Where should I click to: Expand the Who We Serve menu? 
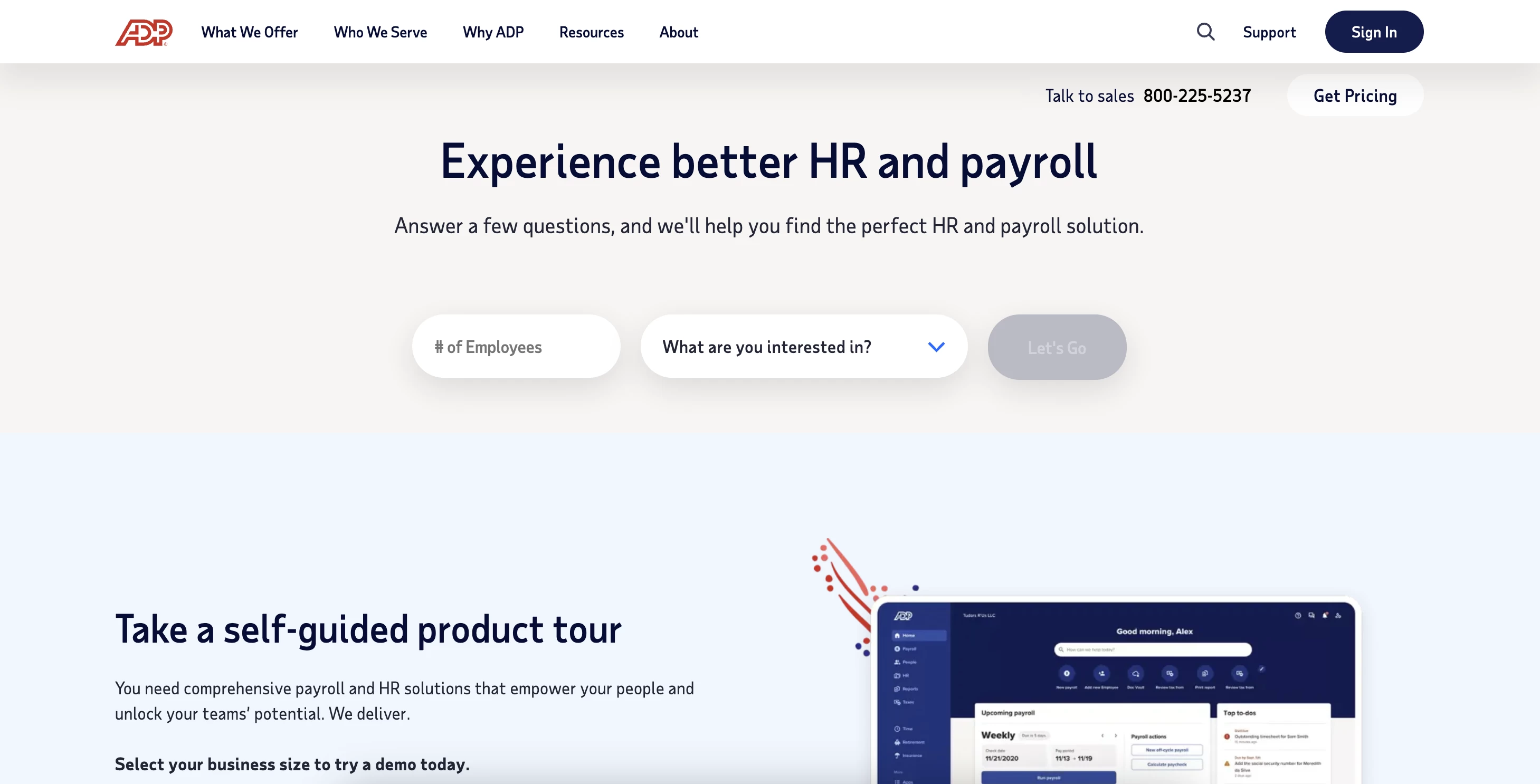380,31
